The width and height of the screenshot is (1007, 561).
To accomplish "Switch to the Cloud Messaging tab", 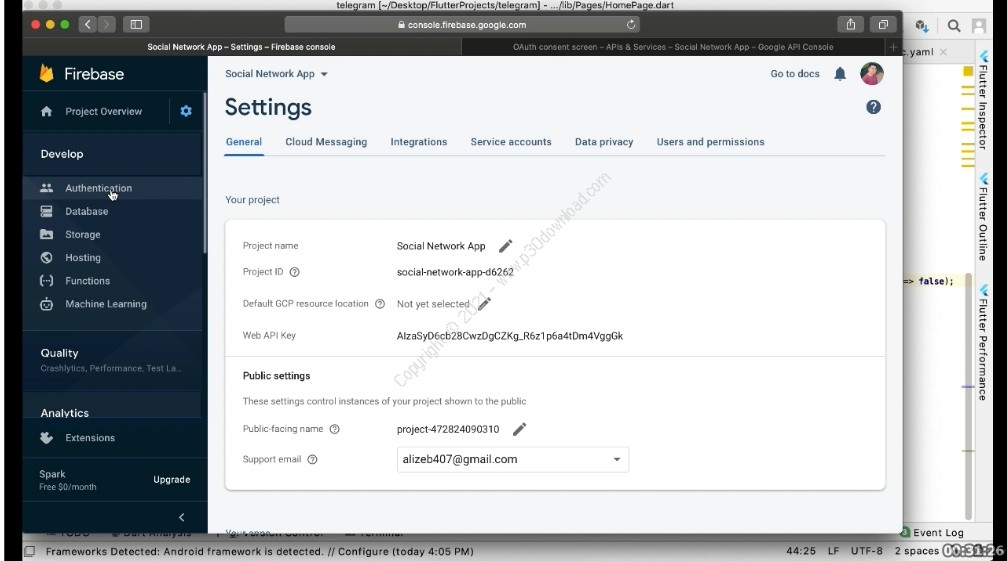I will pyautogui.click(x=326, y=142).
